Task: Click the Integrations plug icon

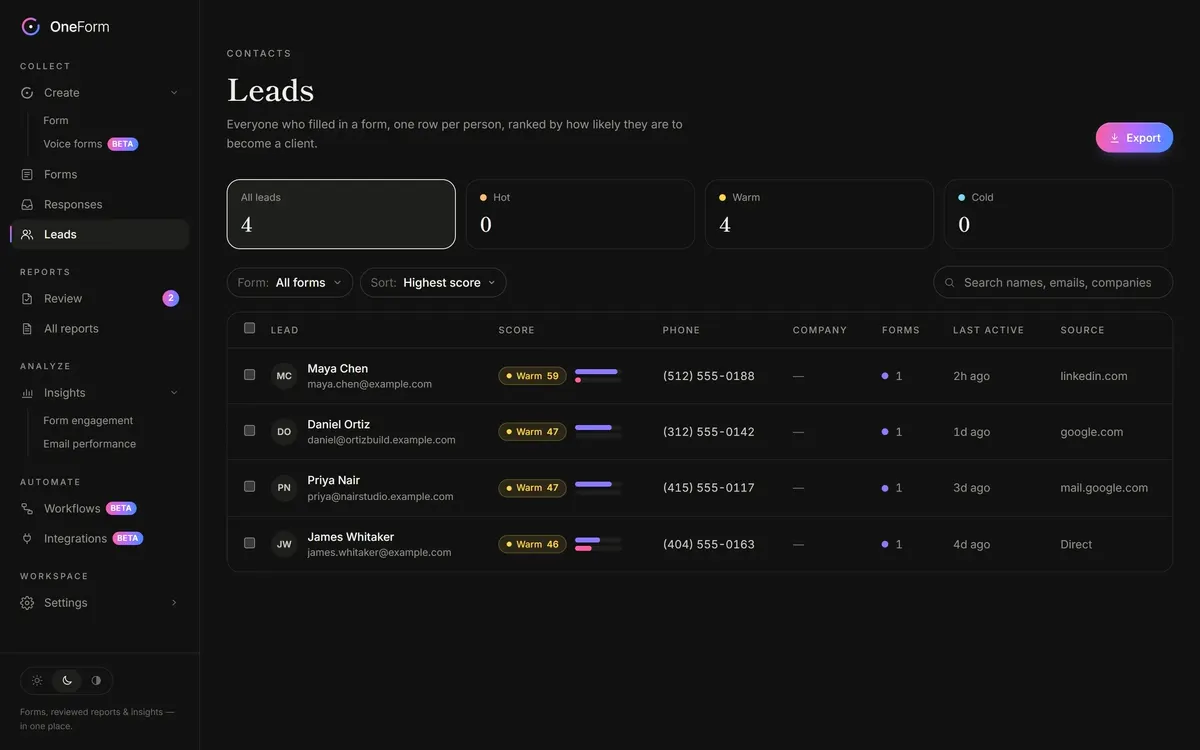Action: point(27,538)
